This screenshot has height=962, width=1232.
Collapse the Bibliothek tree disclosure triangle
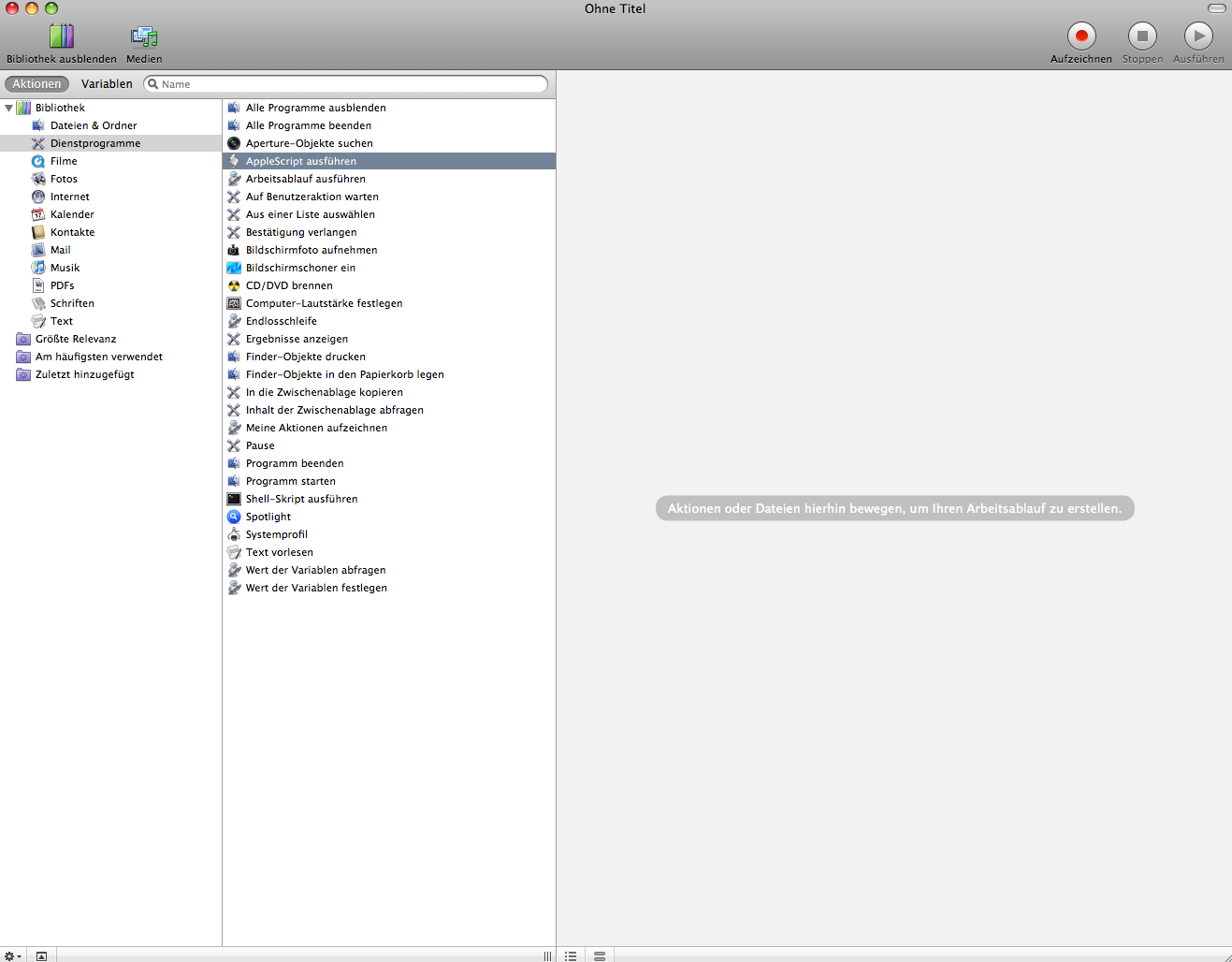click(9, 108)
